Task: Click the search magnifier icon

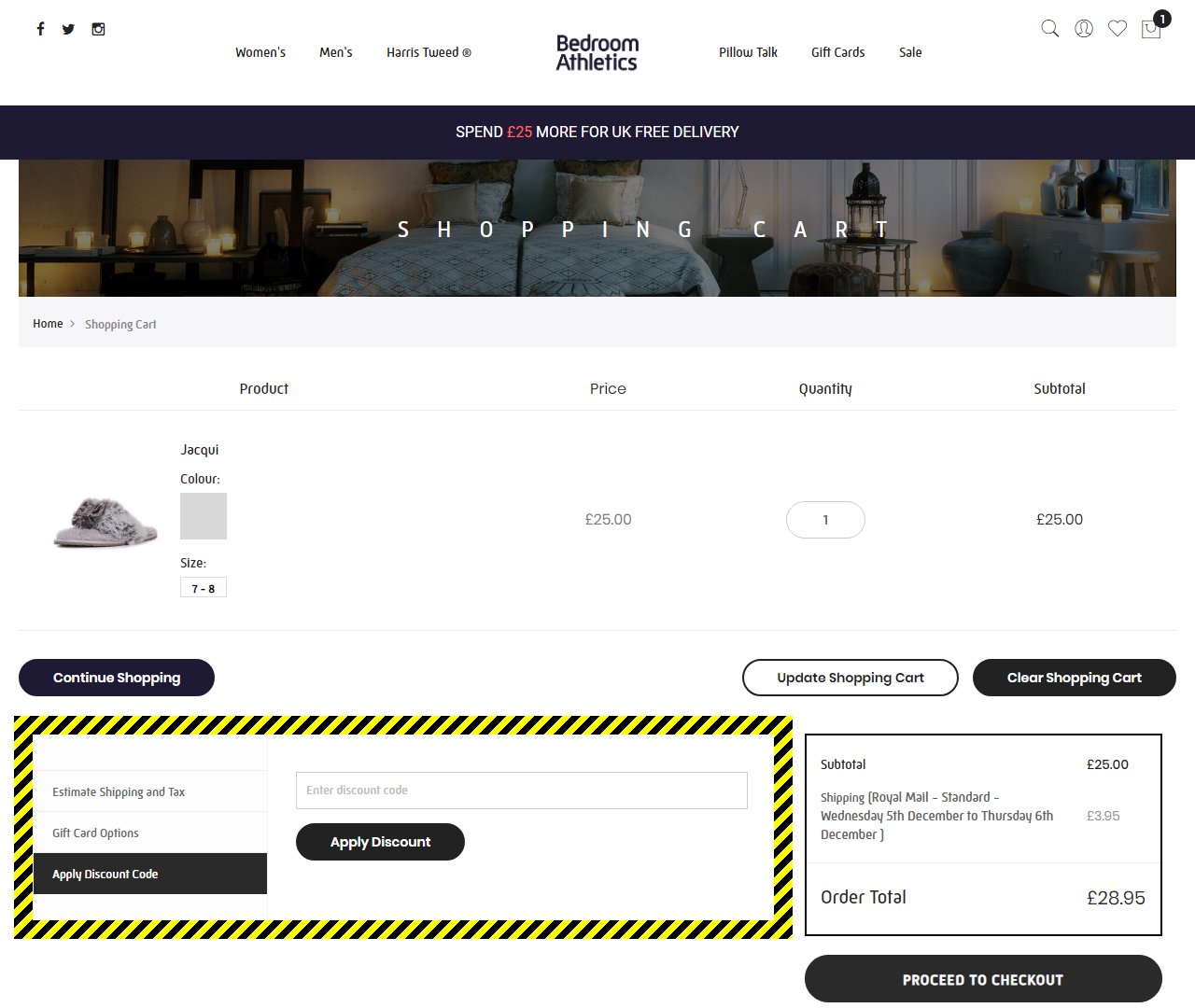Action: point(1050,28)
